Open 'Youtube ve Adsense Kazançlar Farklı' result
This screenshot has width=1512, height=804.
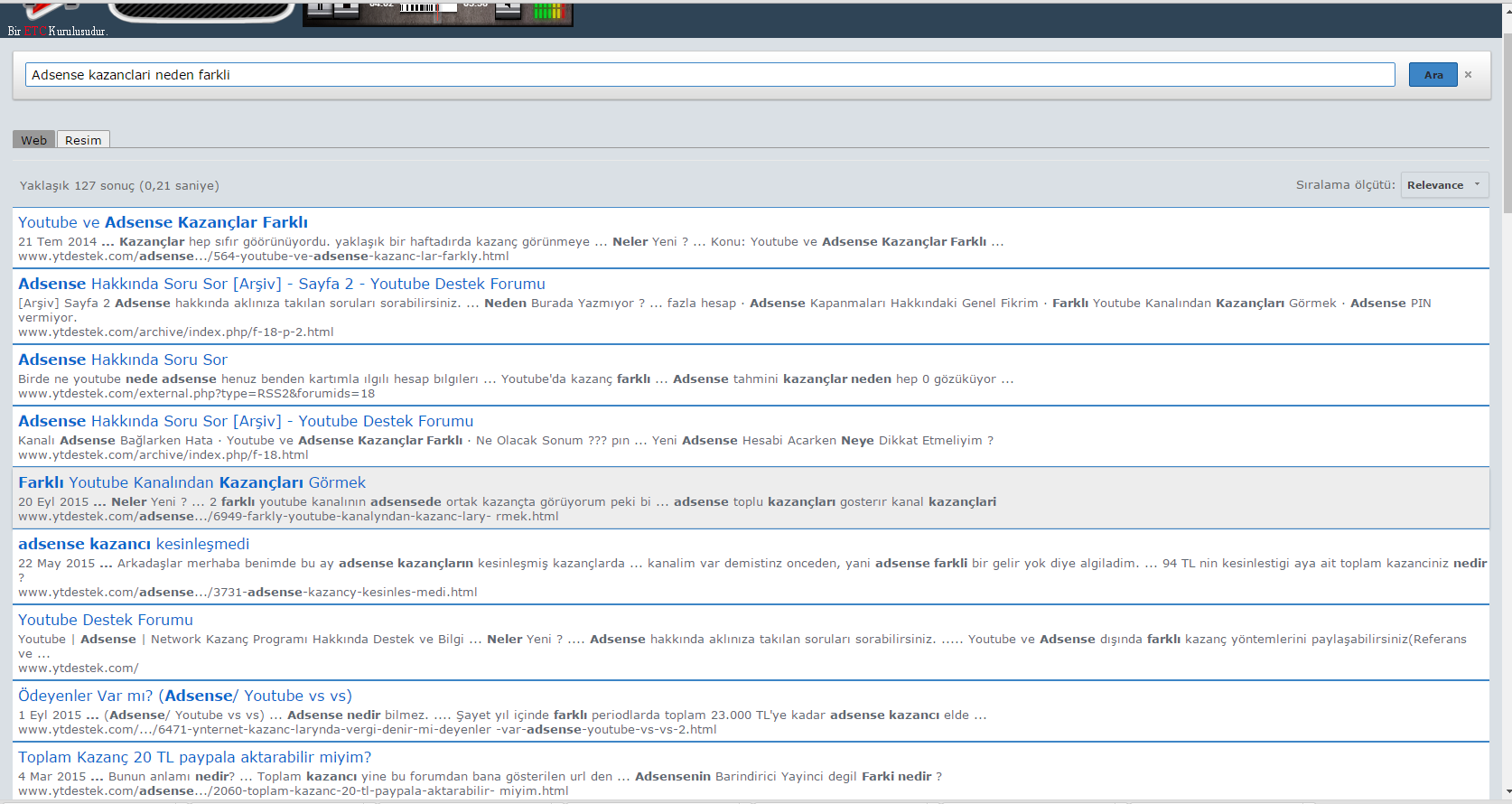pos(163,222)
